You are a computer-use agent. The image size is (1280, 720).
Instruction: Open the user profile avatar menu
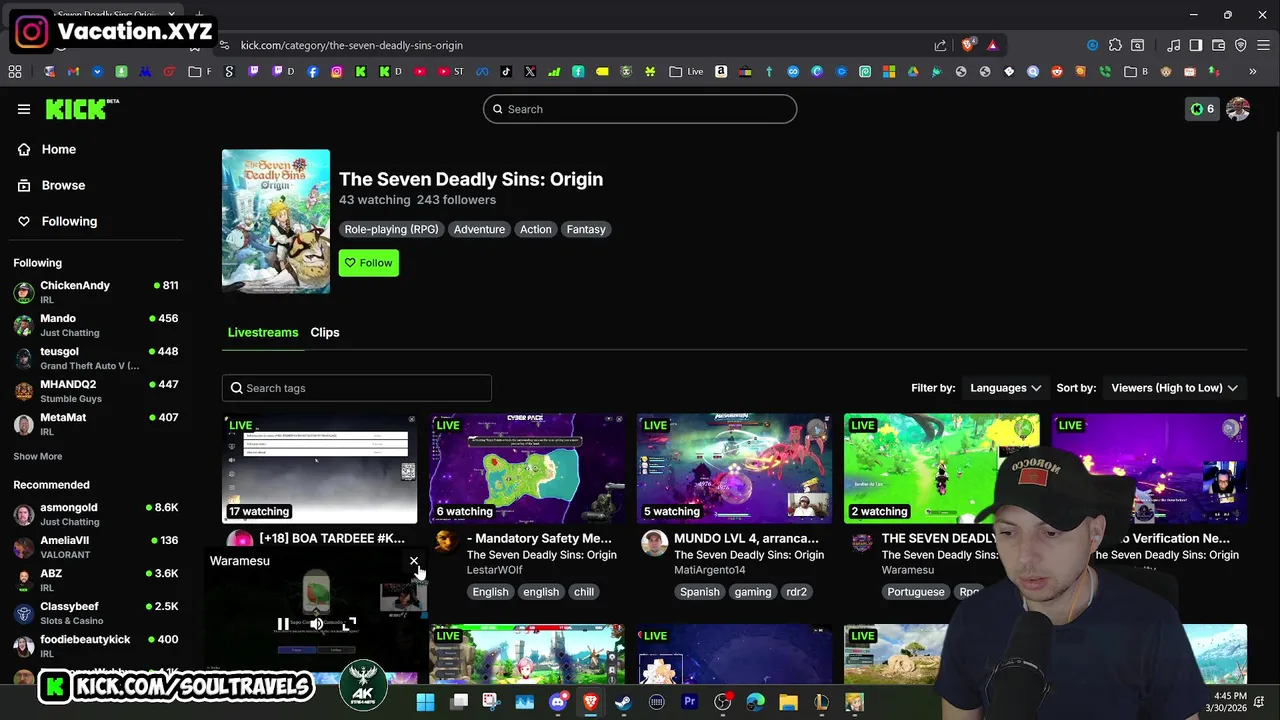1238,109
